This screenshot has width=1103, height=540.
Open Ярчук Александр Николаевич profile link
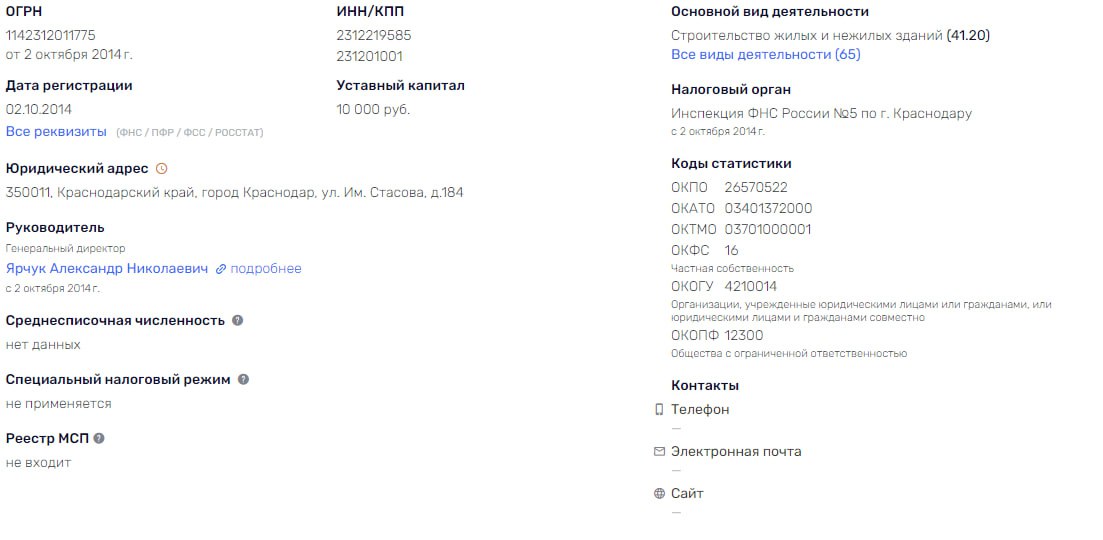pos(107,269)
